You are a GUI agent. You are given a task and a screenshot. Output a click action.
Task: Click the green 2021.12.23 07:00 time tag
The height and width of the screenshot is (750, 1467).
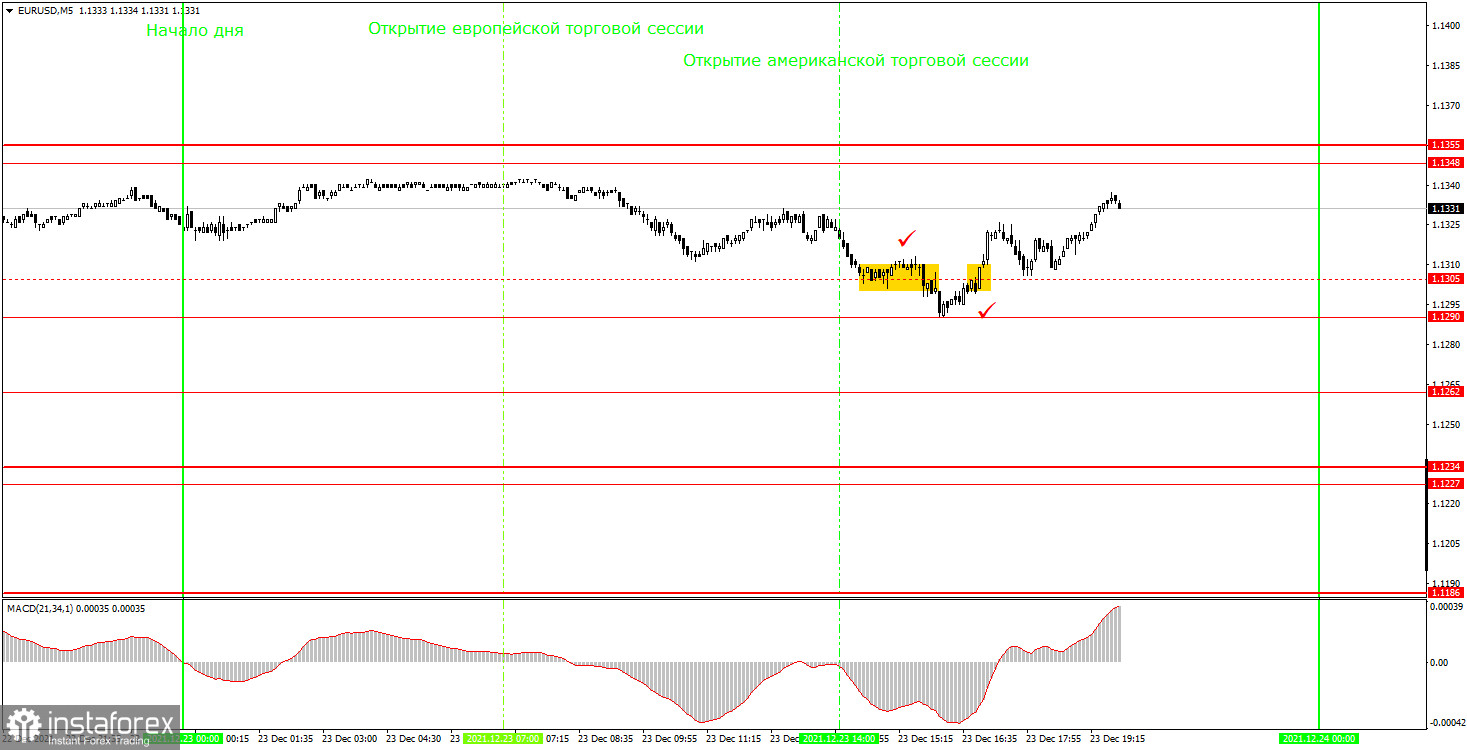503,739
